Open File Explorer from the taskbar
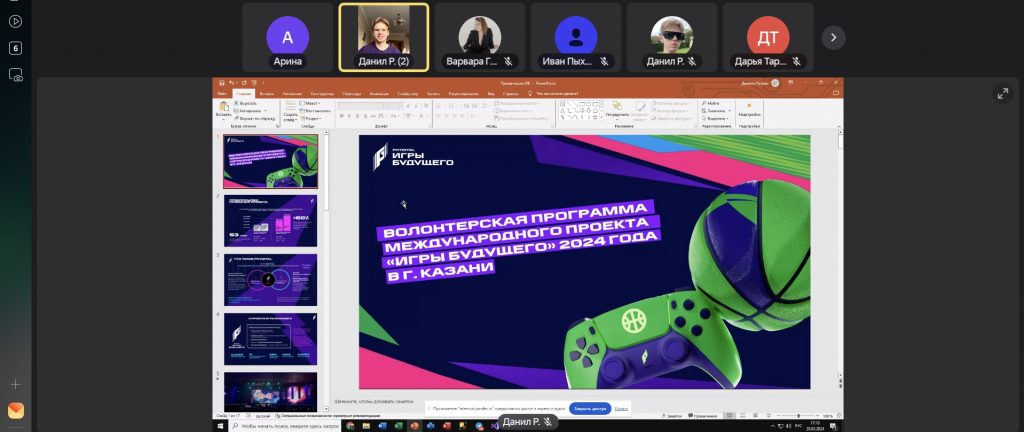The width and height of the screenshot is (1024, 432). tap(366, 426)
